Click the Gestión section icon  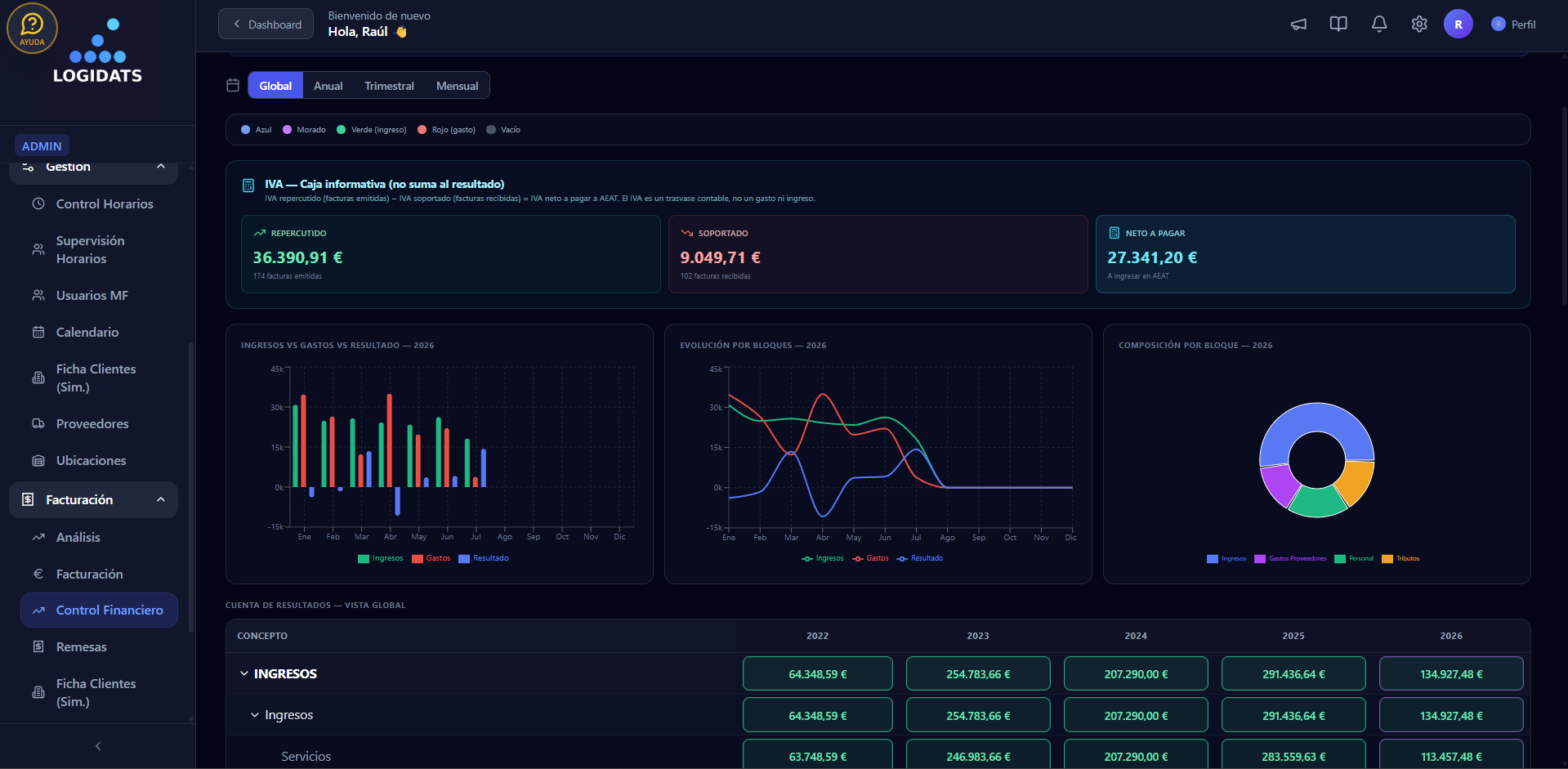pyautogui.click(x=28, y=167)
